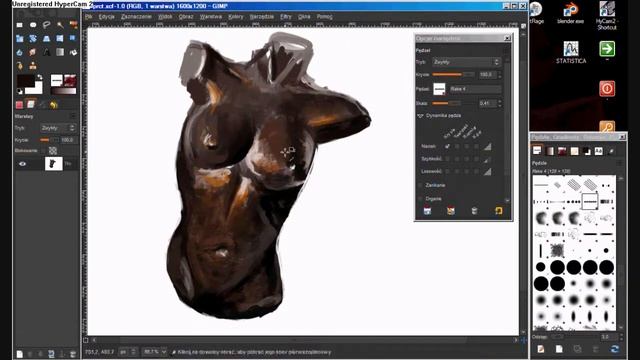Screen dimensions: 640x360
Task: Open units dropdown in status bar
Action: point(127,352)
